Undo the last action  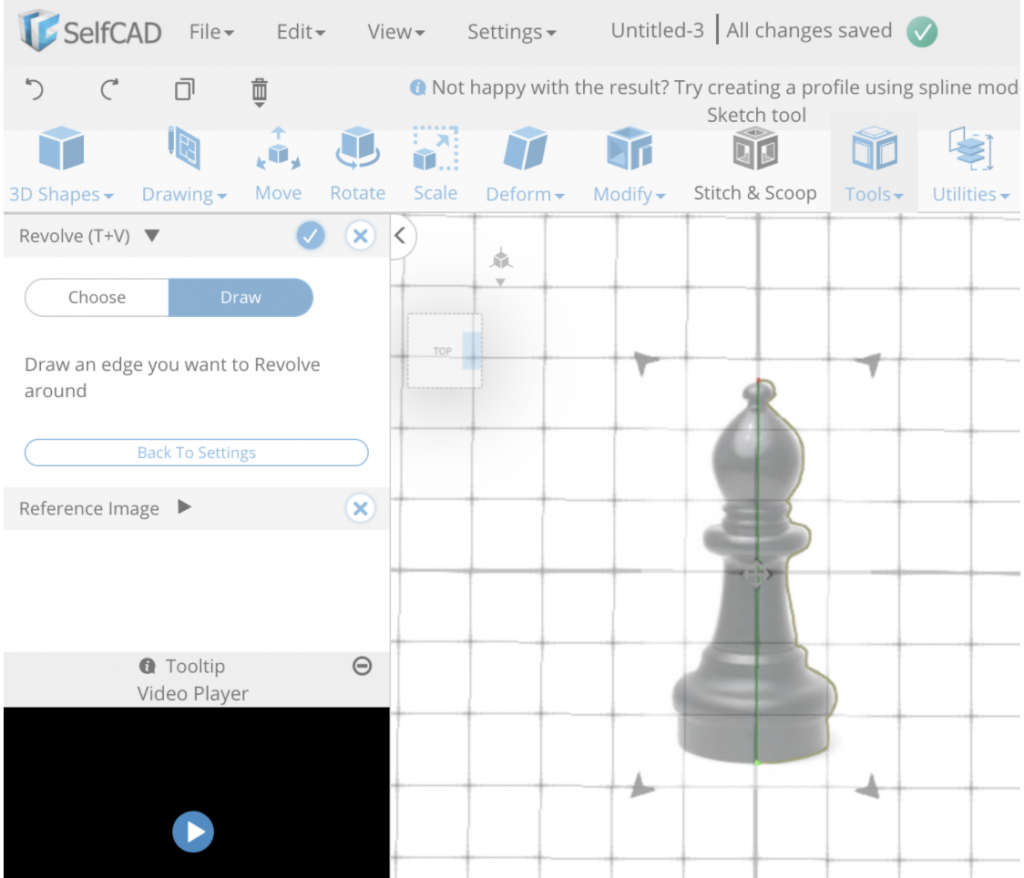(34, 89)
